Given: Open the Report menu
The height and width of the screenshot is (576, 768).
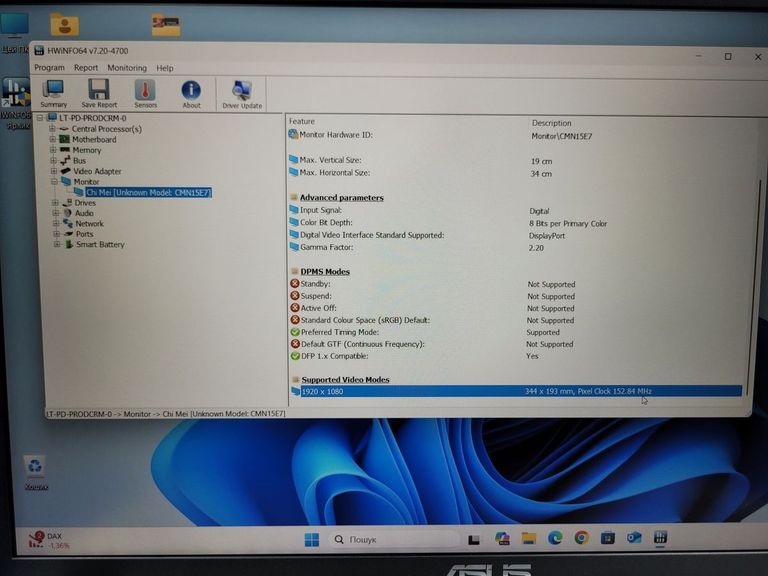Looking at the screenshot, I should tap(86, 68).
